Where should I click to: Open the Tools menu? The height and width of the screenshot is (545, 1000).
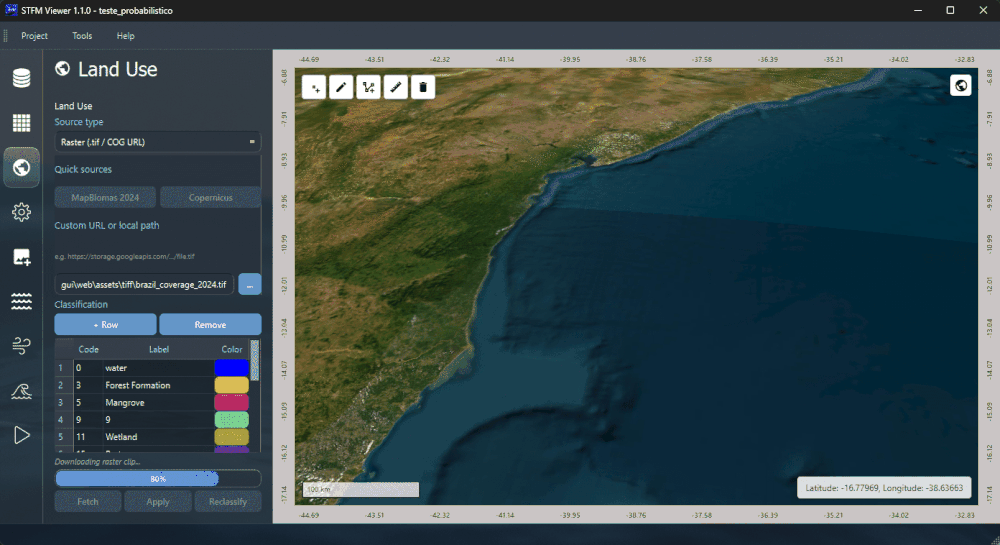pos(82,36)
